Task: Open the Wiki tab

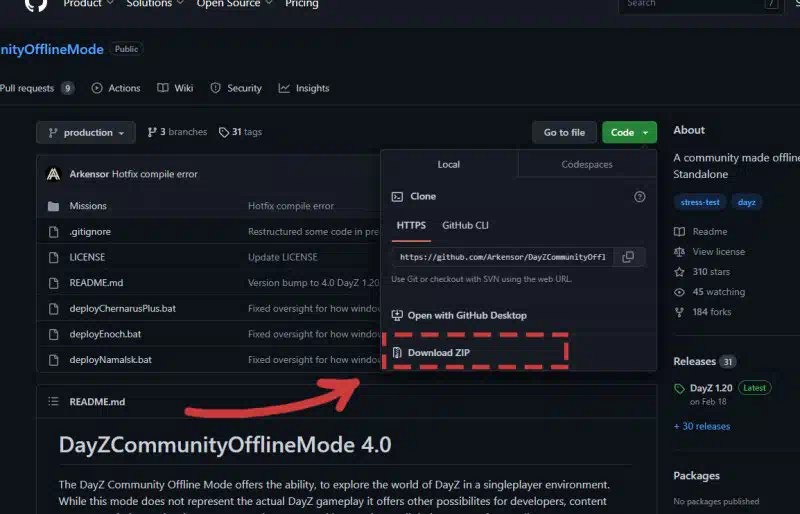Action: [x=175, y=88]
